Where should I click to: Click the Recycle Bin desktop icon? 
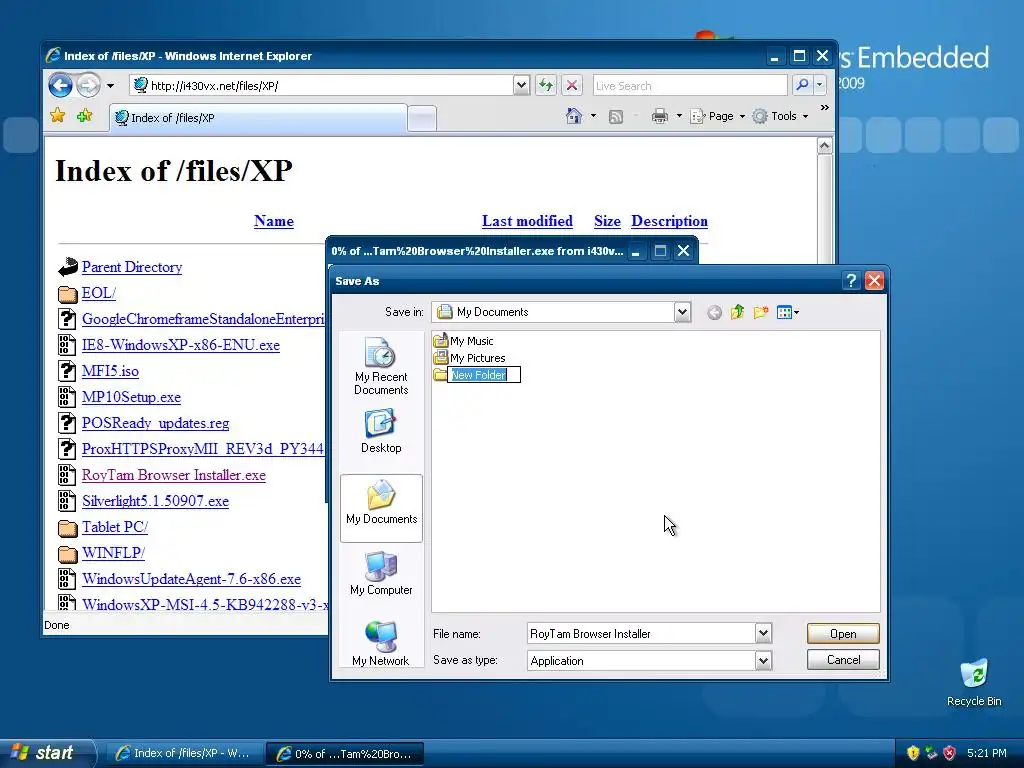pyautogui.click(x=974, y=683)
